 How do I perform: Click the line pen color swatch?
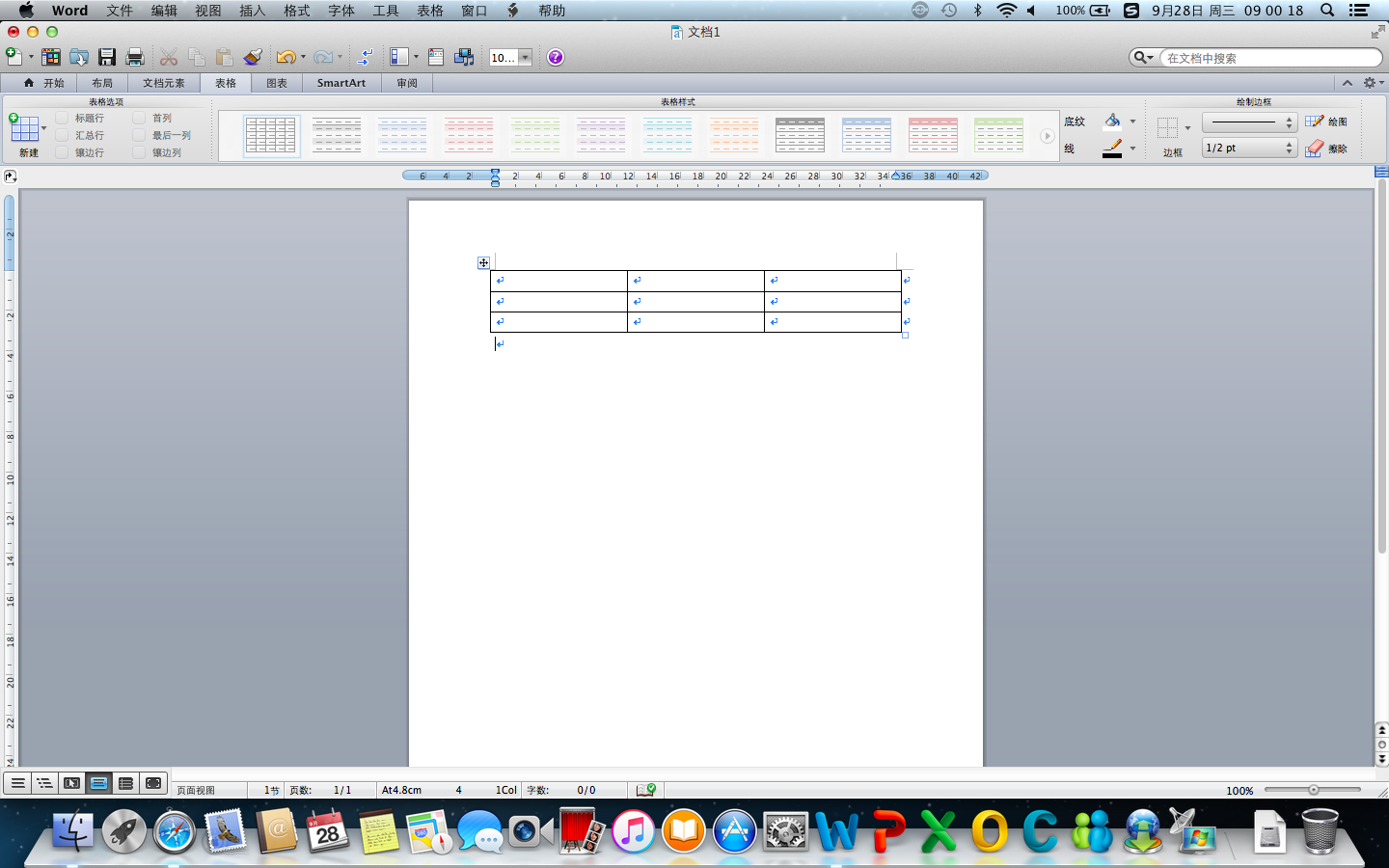tap(1112, 149)
